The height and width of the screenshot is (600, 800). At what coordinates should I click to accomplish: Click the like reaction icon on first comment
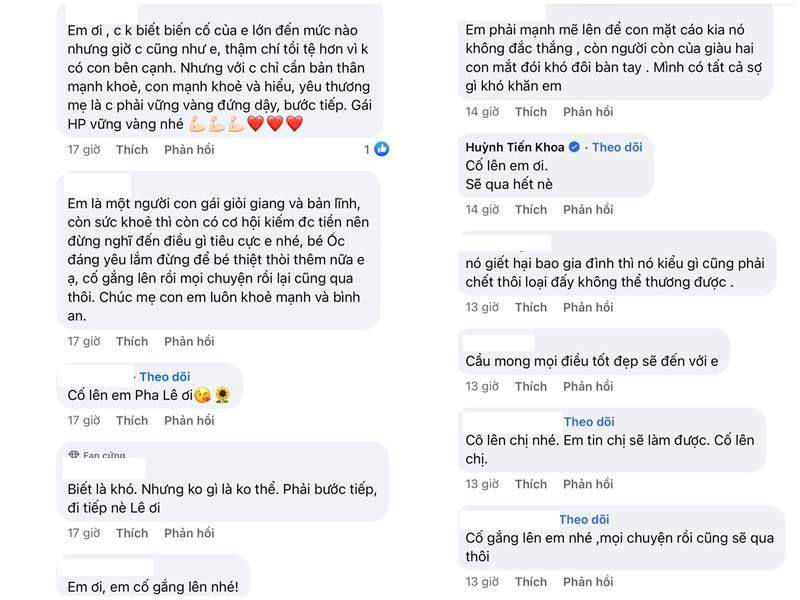point(382,149)
